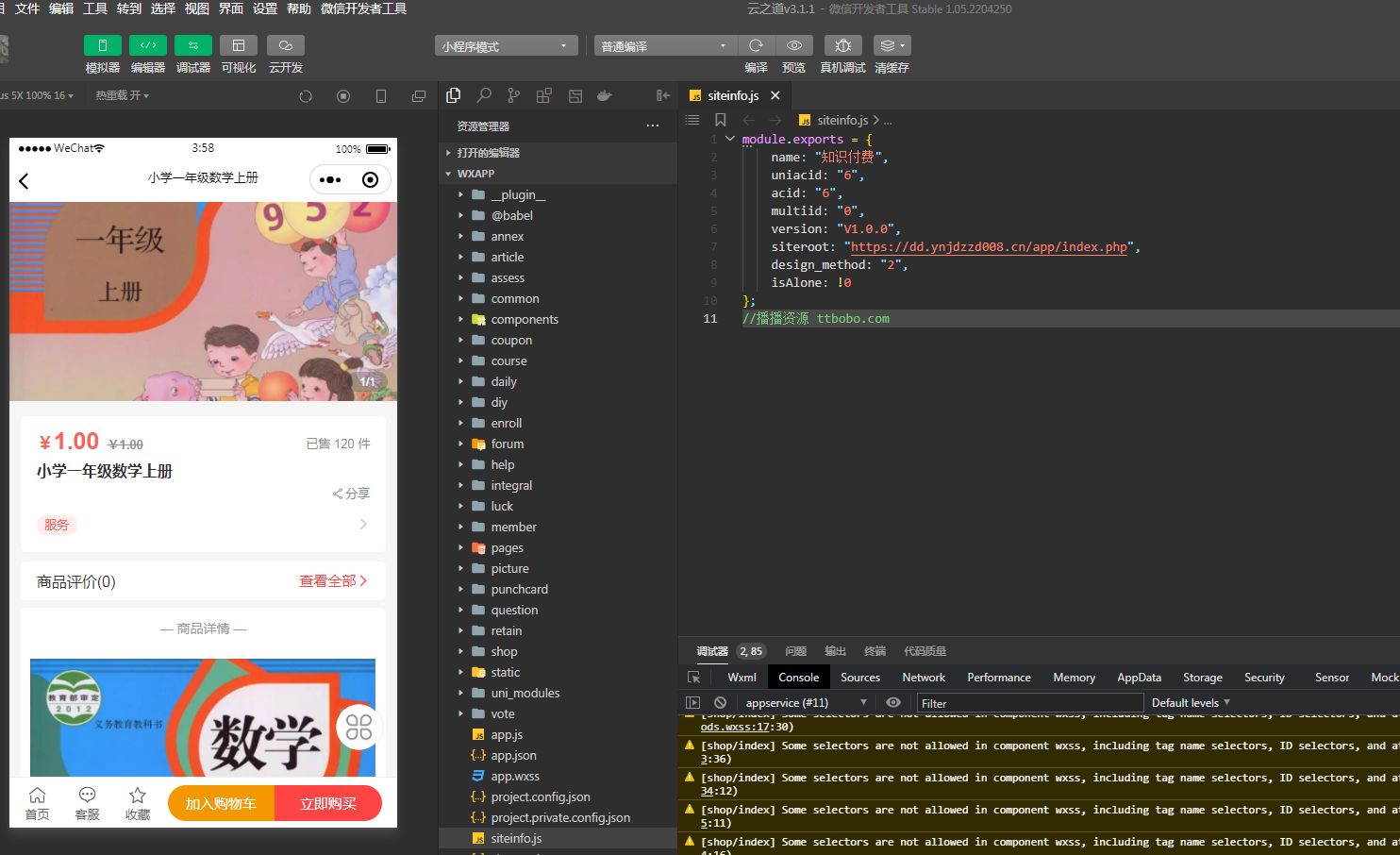Toggle the 调试器 (debugger) panel button

[193, 45]
